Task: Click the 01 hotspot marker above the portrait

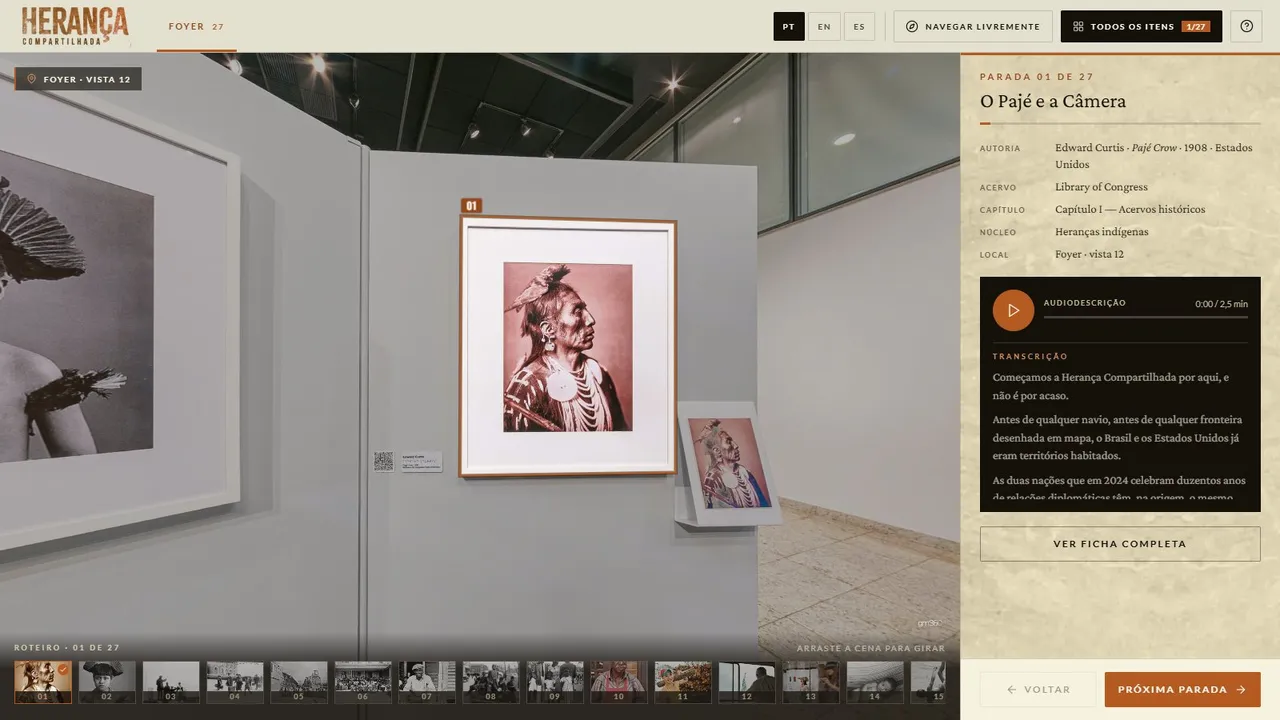Action: 471,206
